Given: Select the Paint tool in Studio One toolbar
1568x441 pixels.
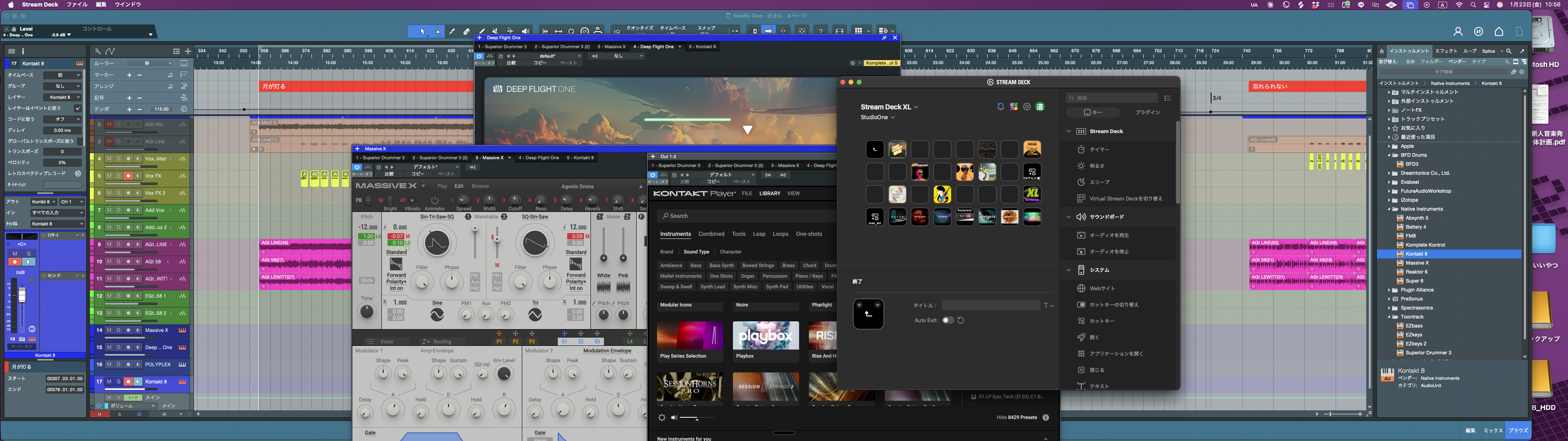Looking at the screenshot, I should point(481,31).
